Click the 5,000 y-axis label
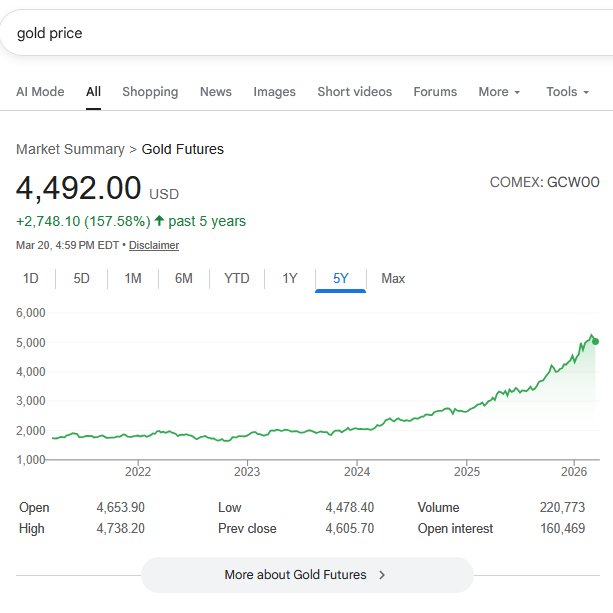 tap(31, 342)
